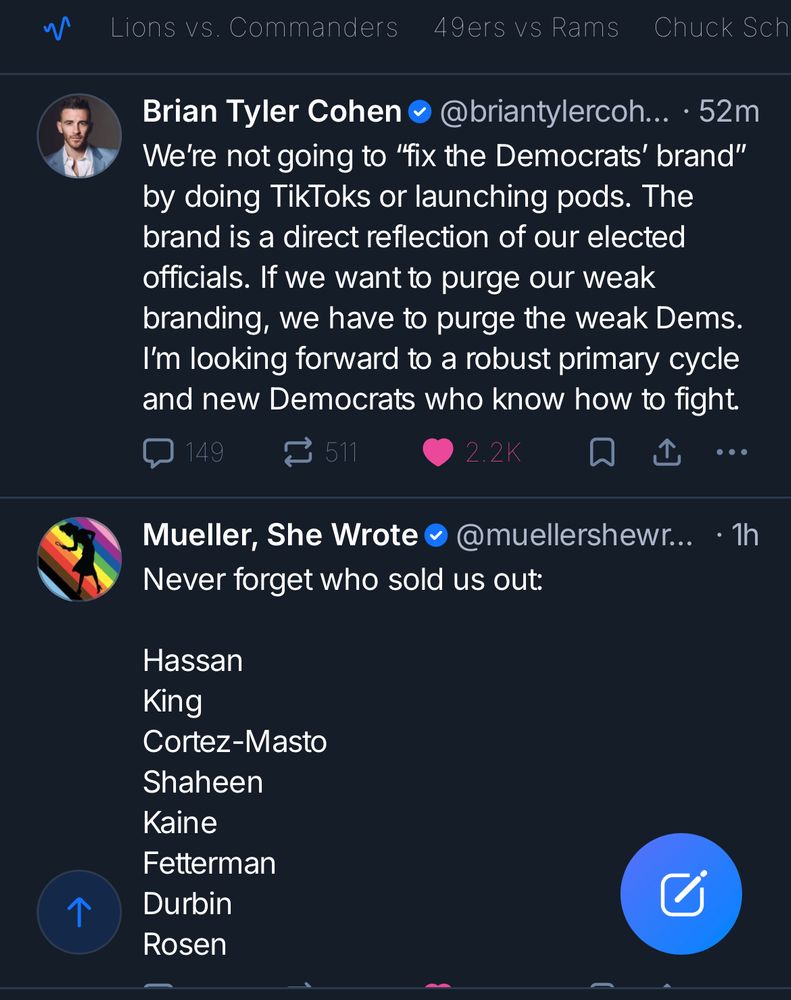Tap the compose new post button
This screenshot has width=791, height=1000.
pyautogui.click(x=681, y=894)
